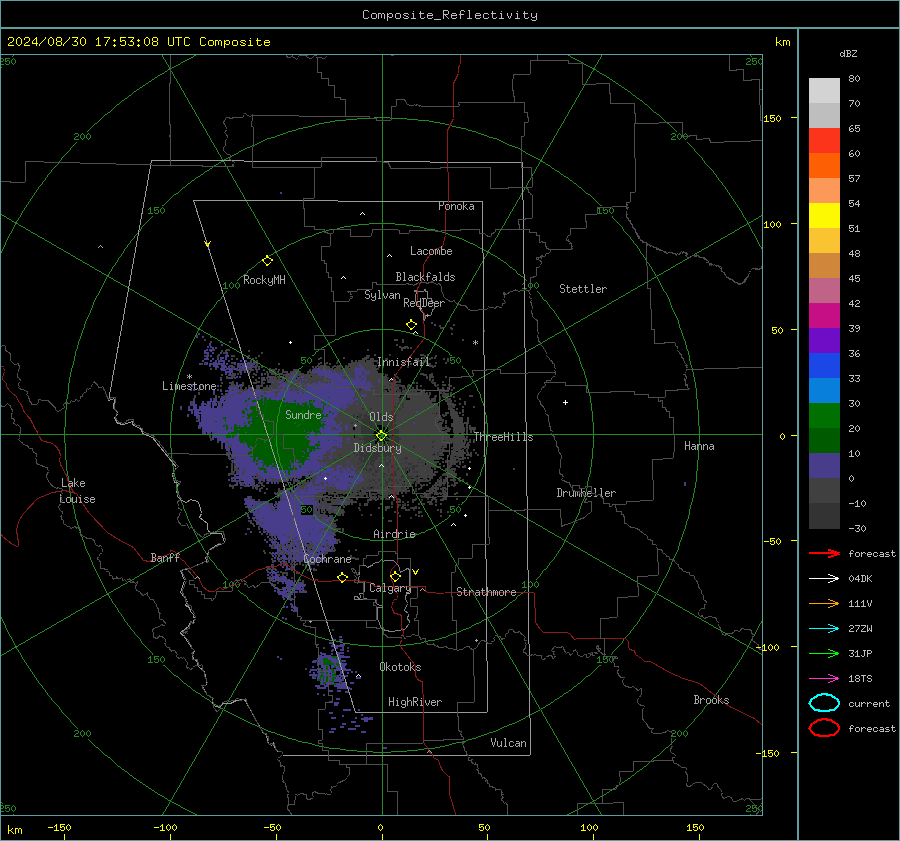Click the Innisfail city label
This screenshot has height=841, width=900.
coord(403,362)
